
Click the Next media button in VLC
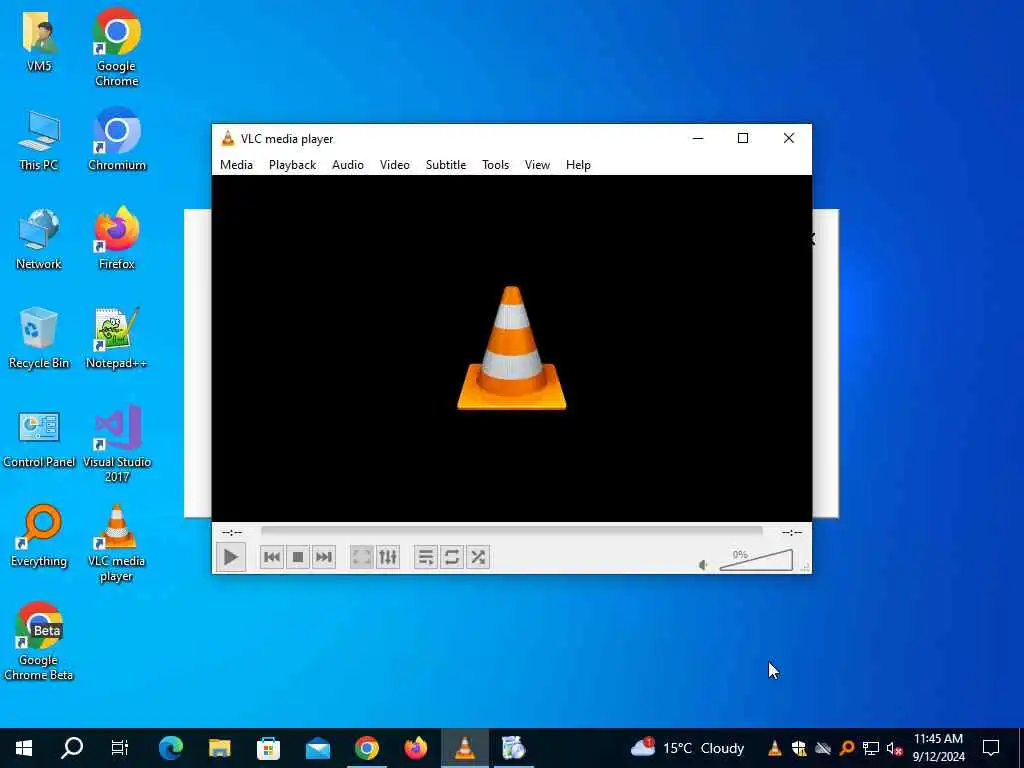pyautogui.click(x=324, y=557)
